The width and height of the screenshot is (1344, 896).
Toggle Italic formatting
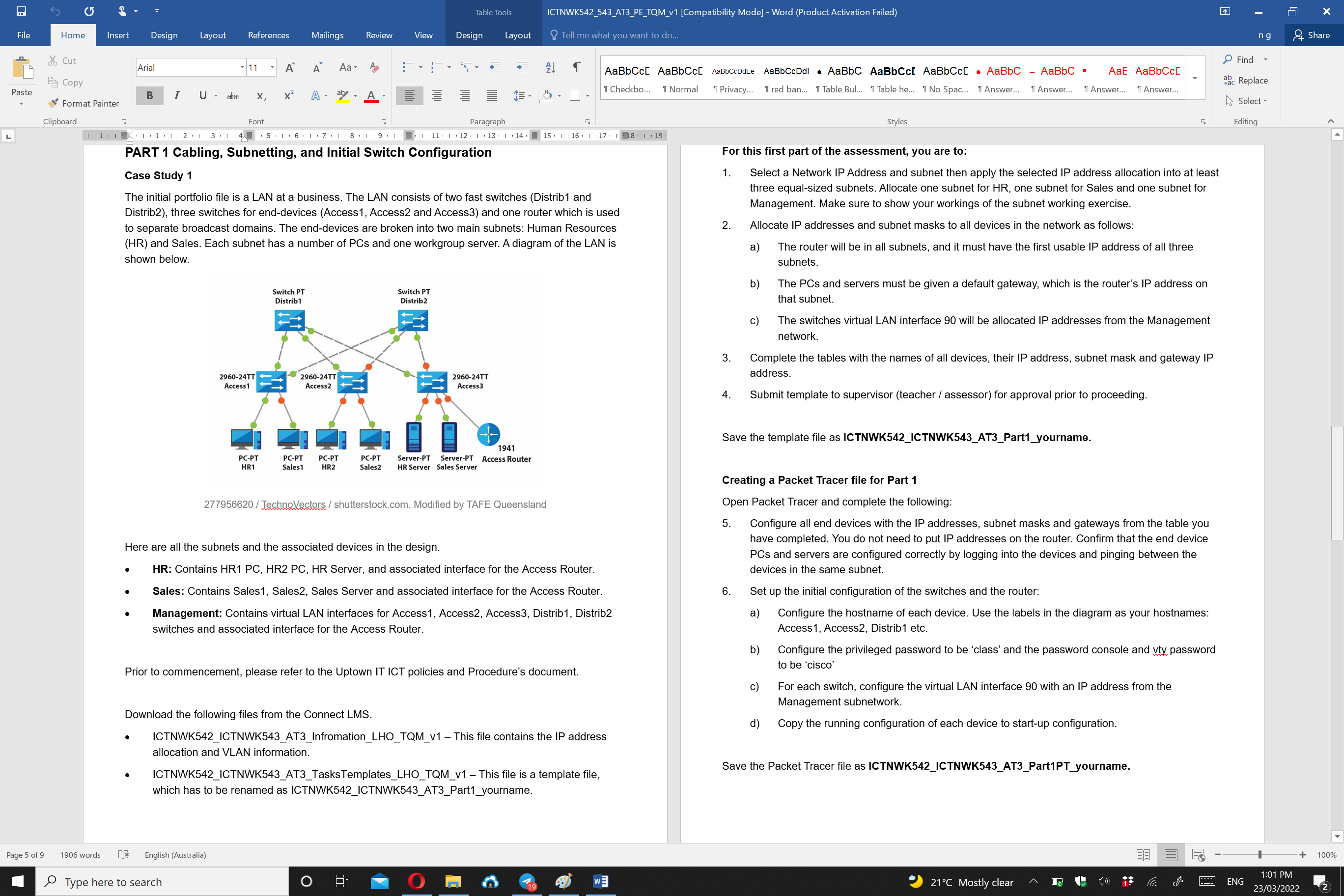177,96
